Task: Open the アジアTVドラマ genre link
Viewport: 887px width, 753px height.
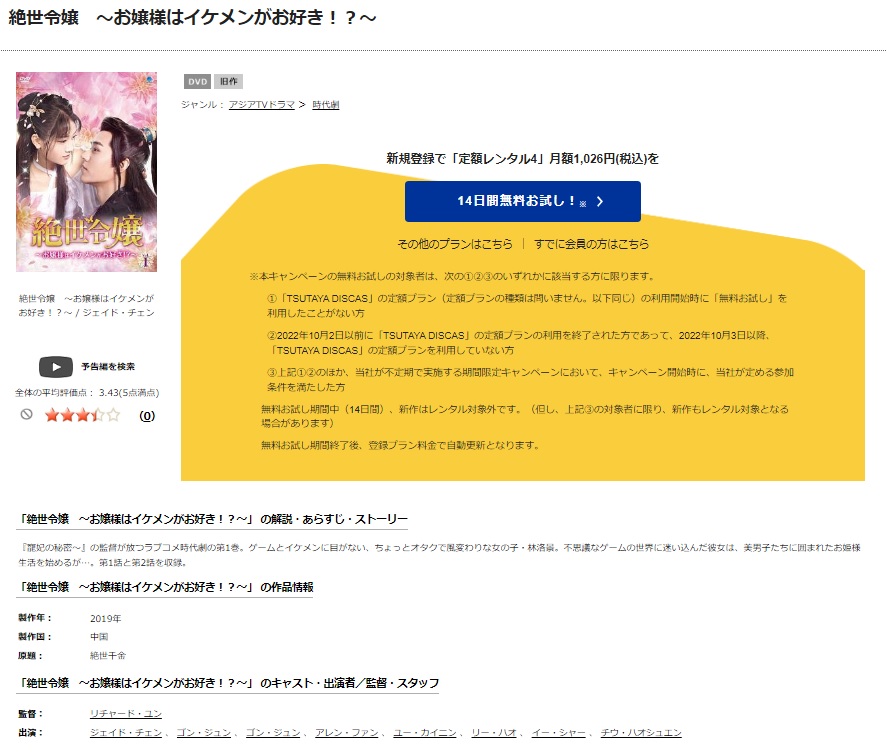Action: pyautogui.click(x=262, y=105)
